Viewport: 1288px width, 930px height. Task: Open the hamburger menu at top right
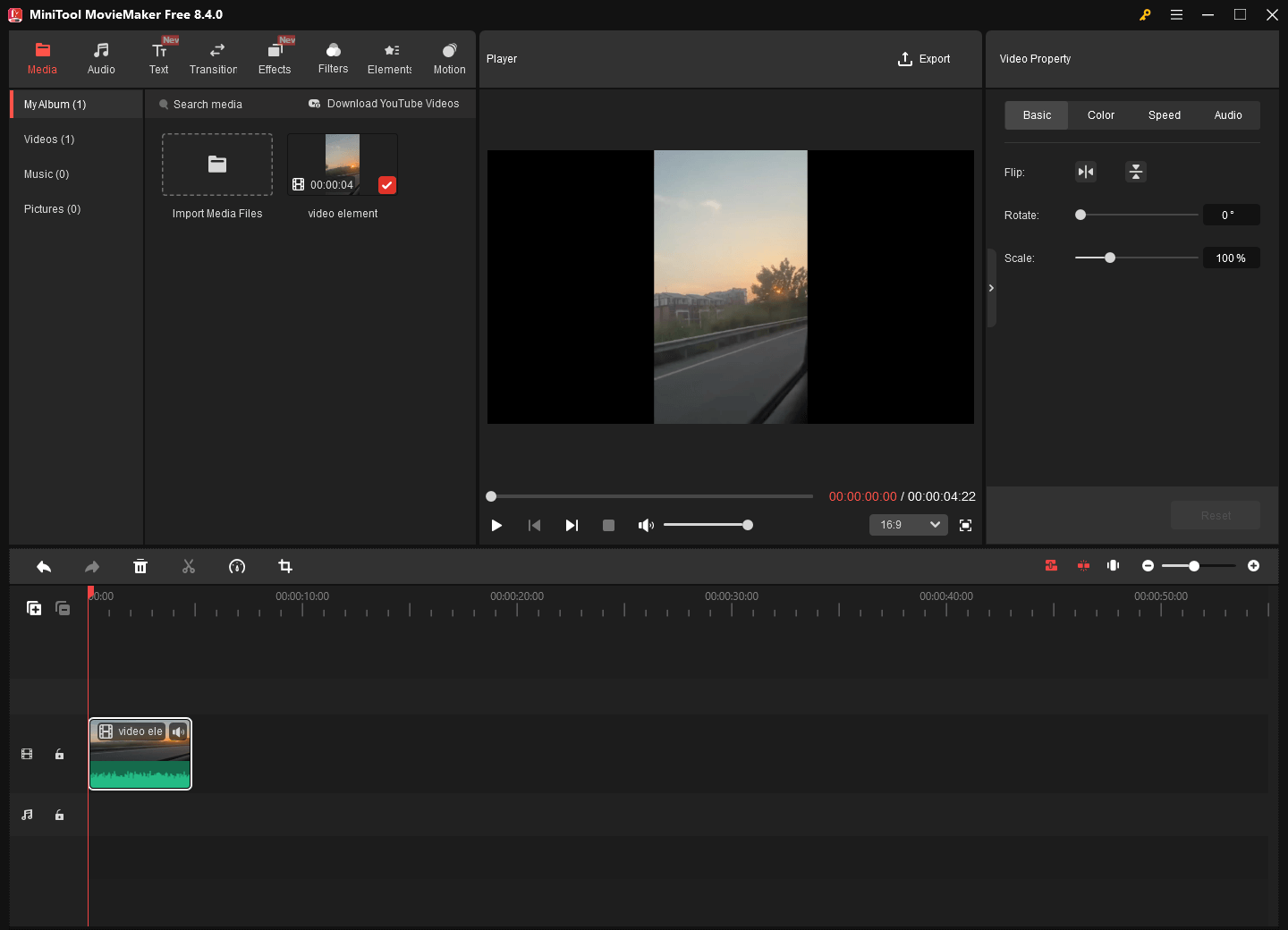(1176, 14)
